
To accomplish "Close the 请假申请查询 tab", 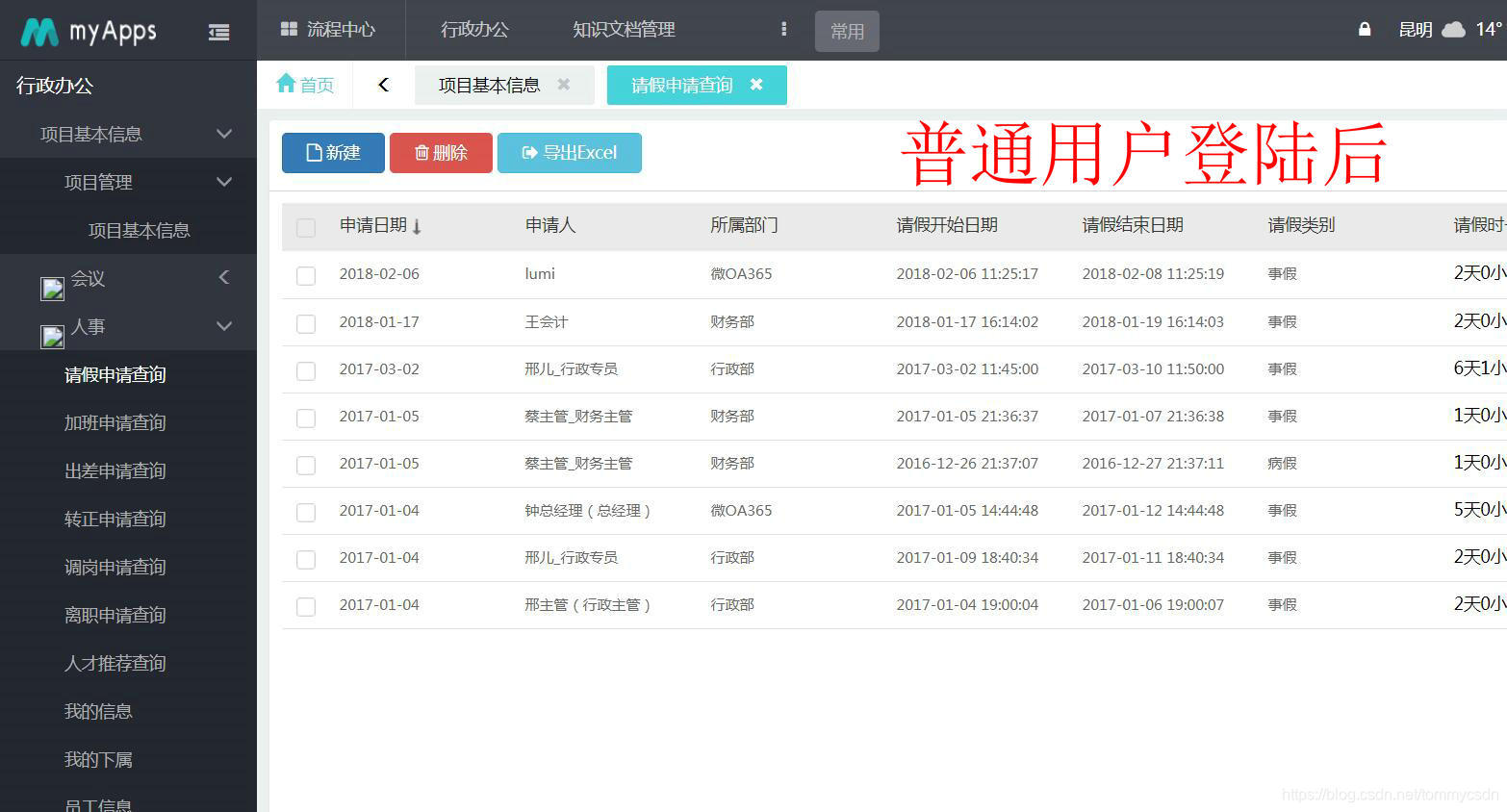I will tap(756, 85).
